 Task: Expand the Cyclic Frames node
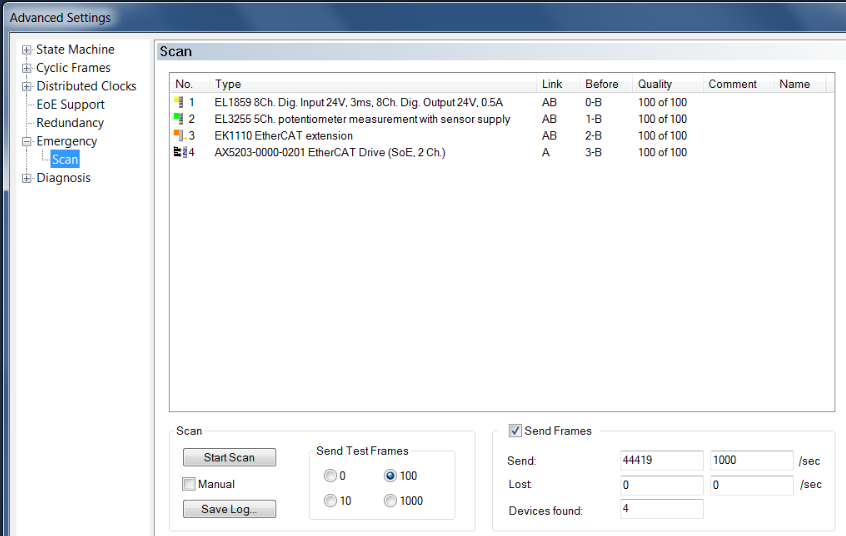(26, 68)
